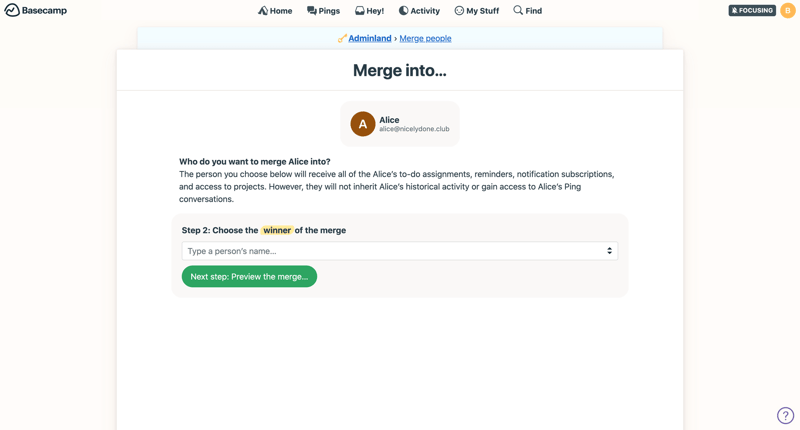Open the Home menu item
Screen dimensions: 800x430
(x=275, y=11)
